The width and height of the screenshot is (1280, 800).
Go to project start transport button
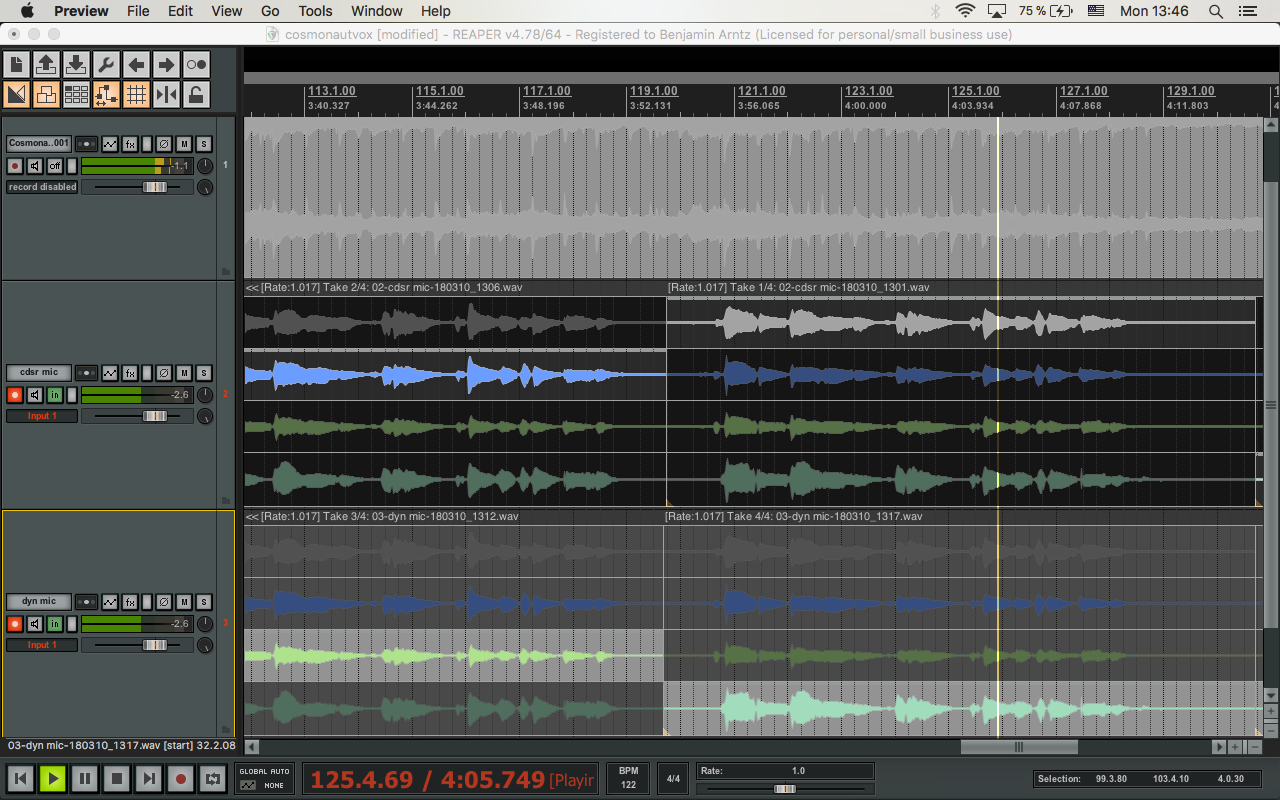coord(20,778)
